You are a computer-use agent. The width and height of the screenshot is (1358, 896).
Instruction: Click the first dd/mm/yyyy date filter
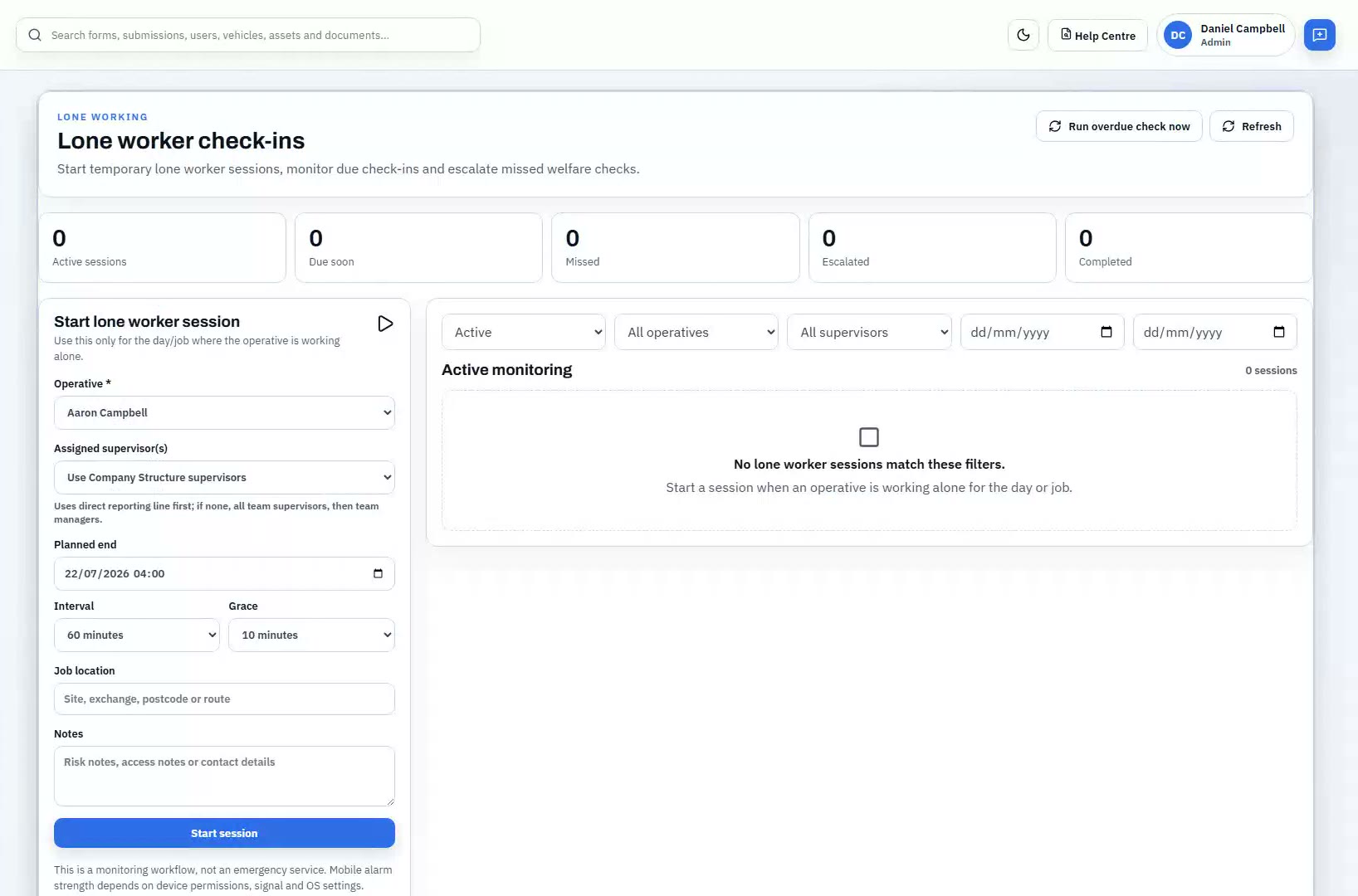coord(1042,332)
